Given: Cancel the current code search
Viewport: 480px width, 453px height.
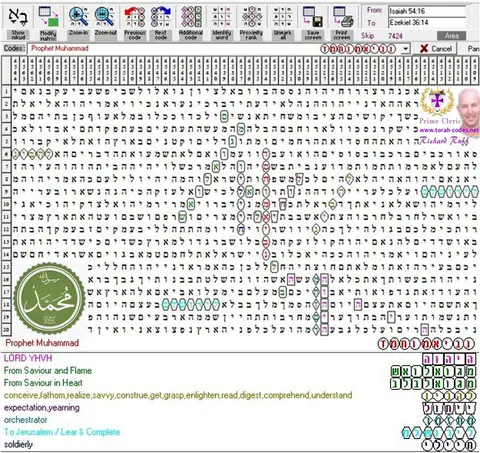Looking at the screenshot, I should tap(435, 49).
